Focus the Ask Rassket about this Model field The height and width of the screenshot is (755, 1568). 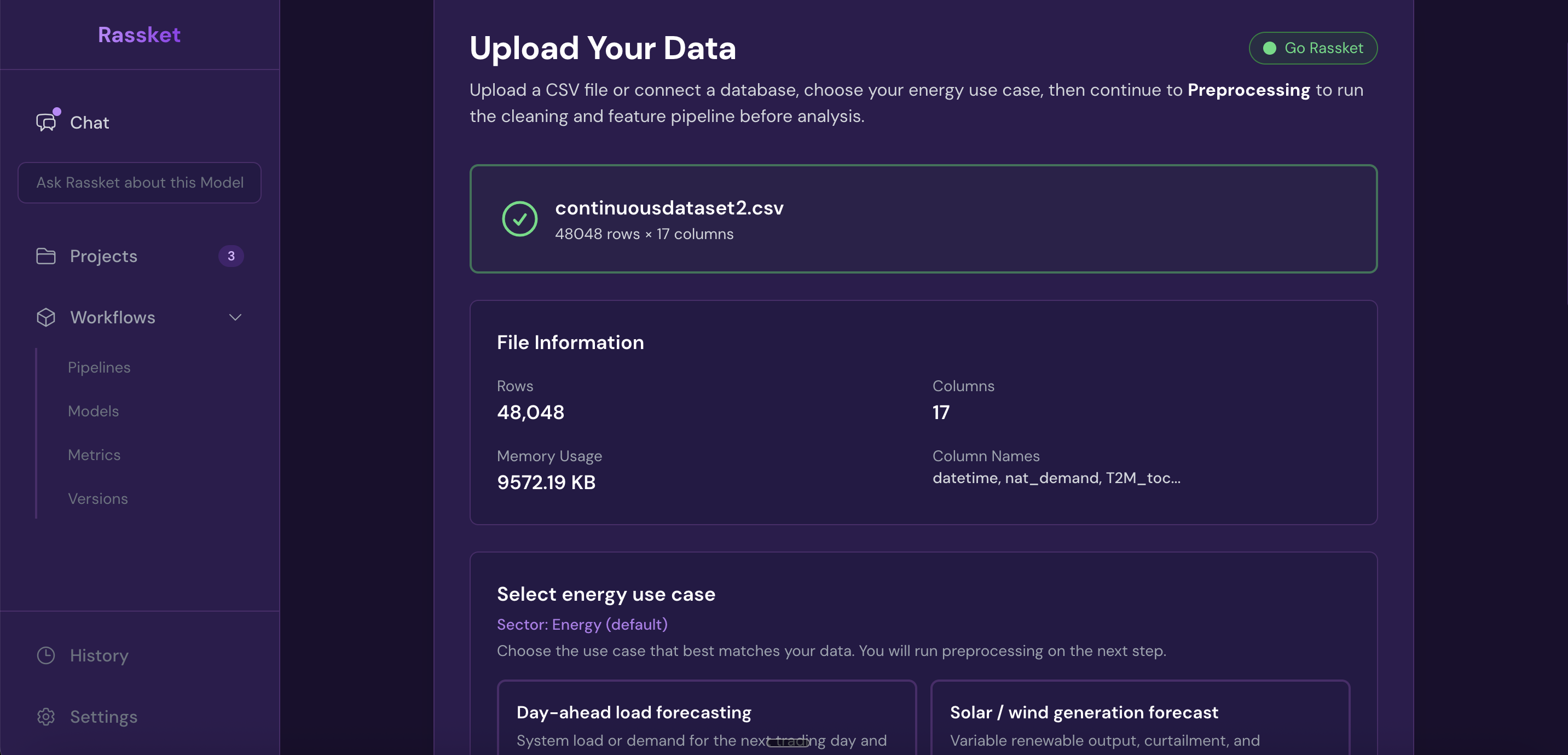pos(140,183)
